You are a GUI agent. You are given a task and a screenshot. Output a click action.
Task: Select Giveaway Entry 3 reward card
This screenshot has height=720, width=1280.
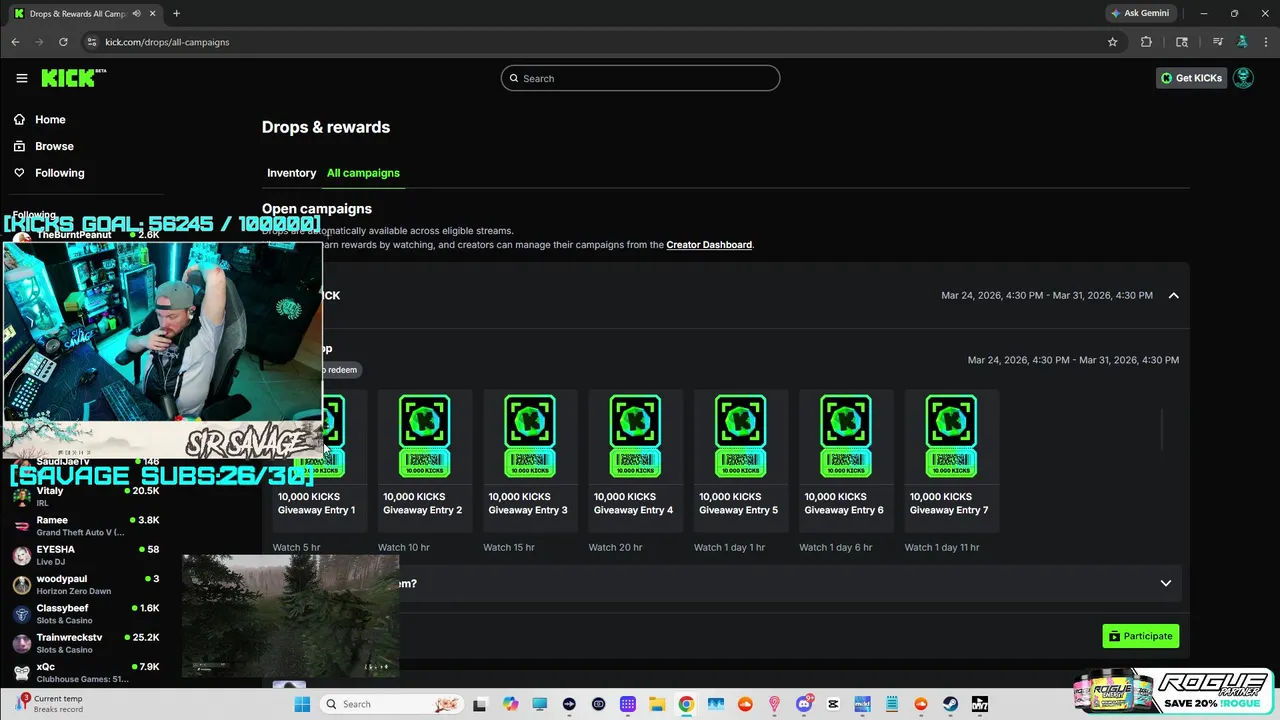530,459
